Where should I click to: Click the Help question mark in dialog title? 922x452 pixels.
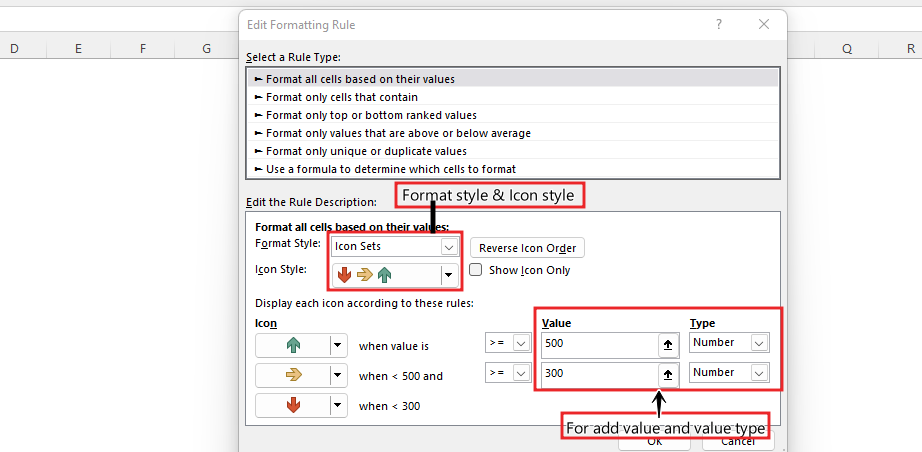(x=719, y=24)
